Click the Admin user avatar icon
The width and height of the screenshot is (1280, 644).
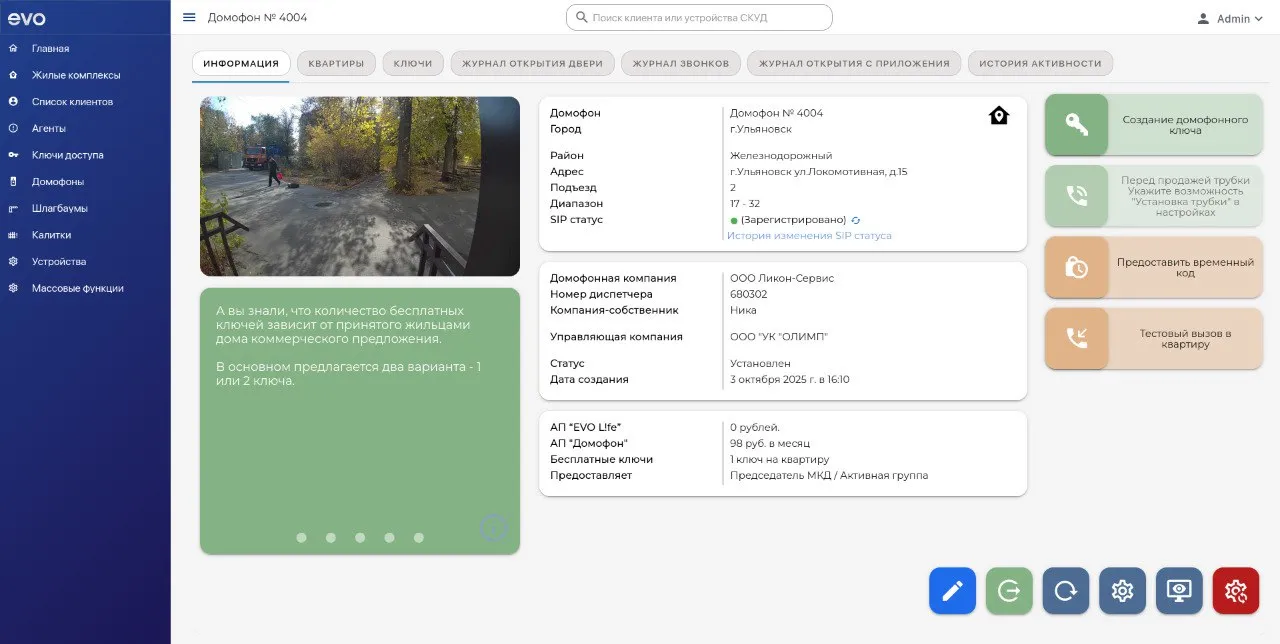click(x=1204, y=19)
